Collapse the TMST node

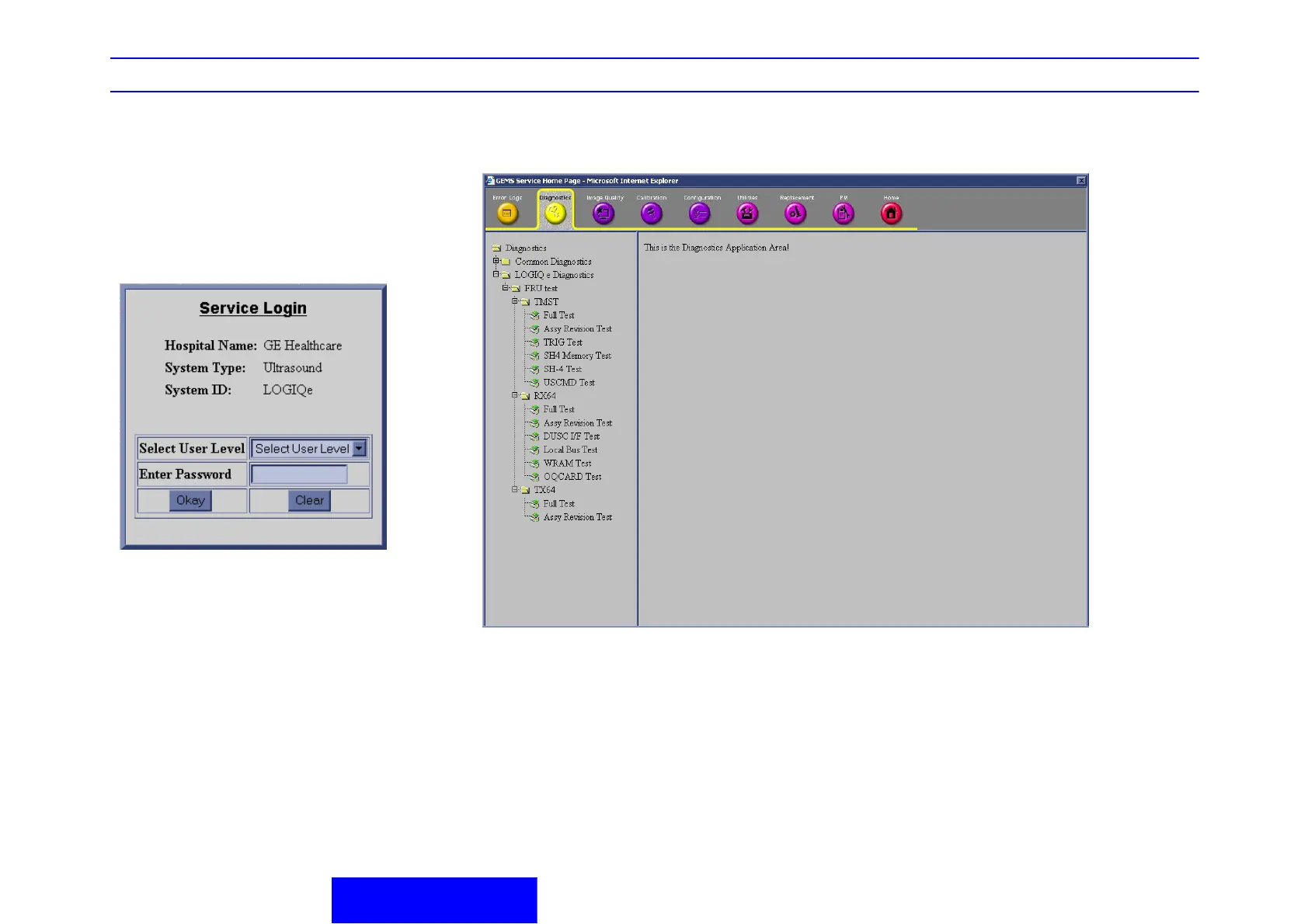514,301
